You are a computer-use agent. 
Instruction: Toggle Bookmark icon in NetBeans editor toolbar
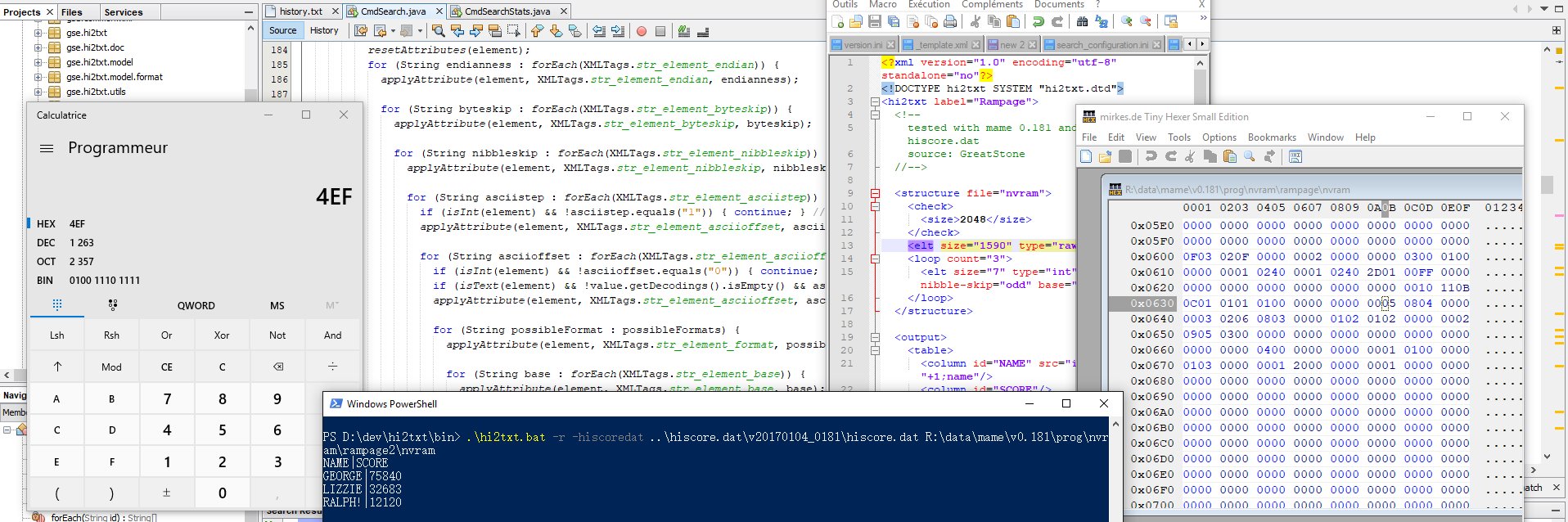574,31
